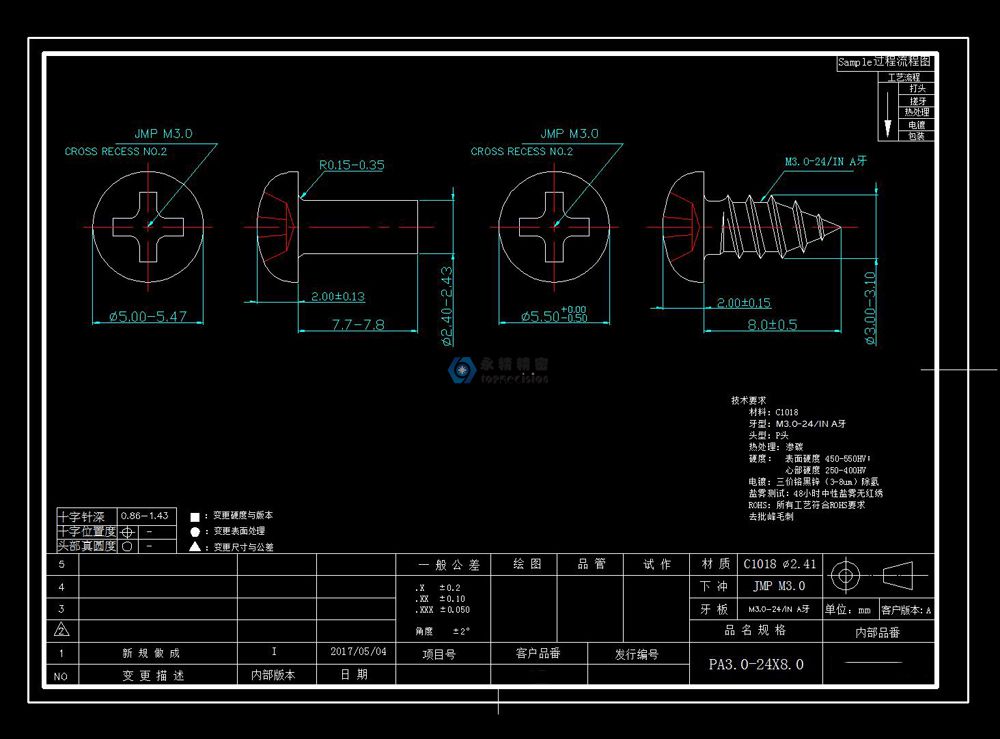This screenshot has height=739, width=1000.
Task: Click the process flow downward arrow
Action: click(886, 112)
